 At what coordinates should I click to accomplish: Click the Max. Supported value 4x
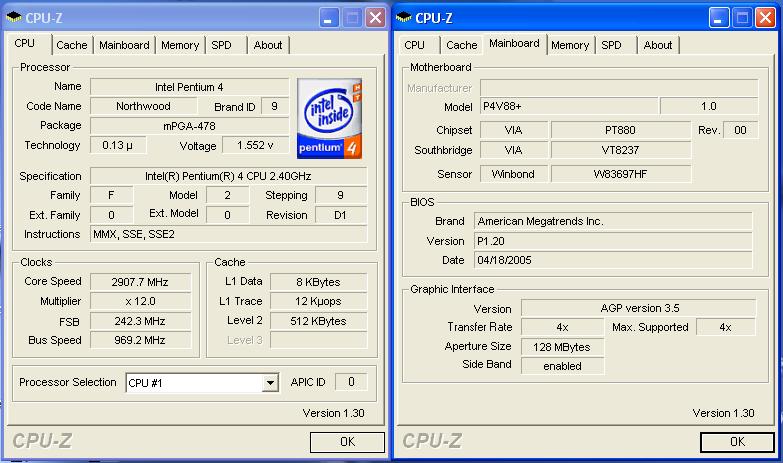tap(726, 327)
